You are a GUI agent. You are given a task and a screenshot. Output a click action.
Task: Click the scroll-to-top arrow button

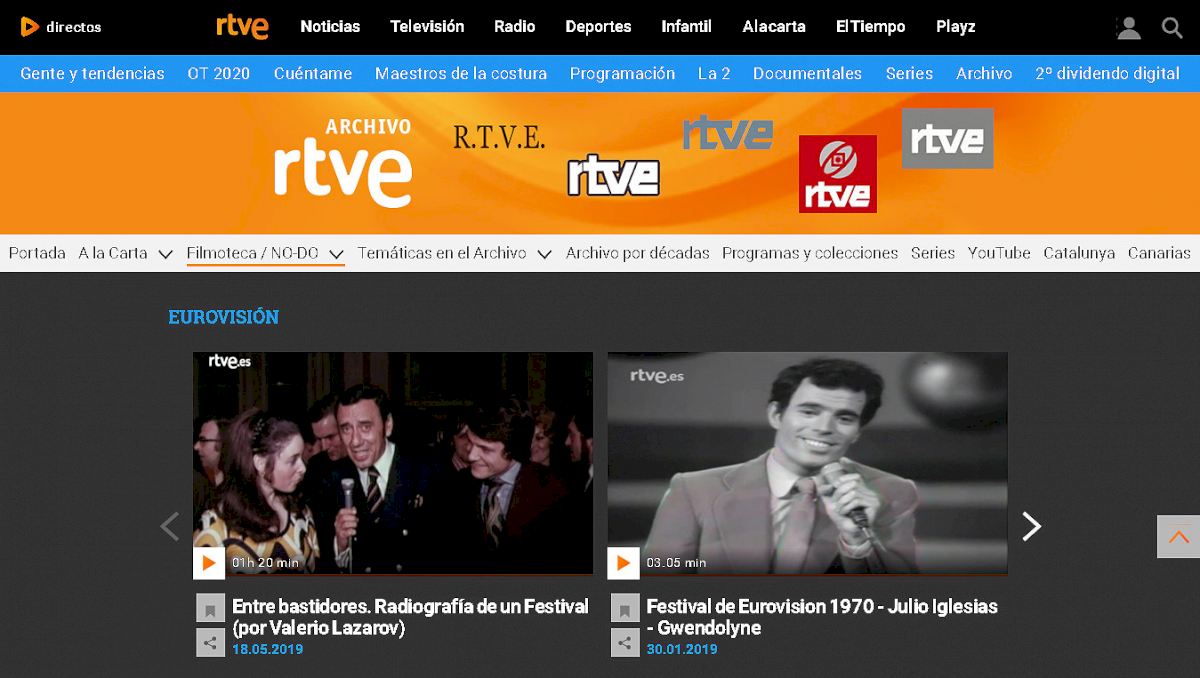tap(1178, 537)
